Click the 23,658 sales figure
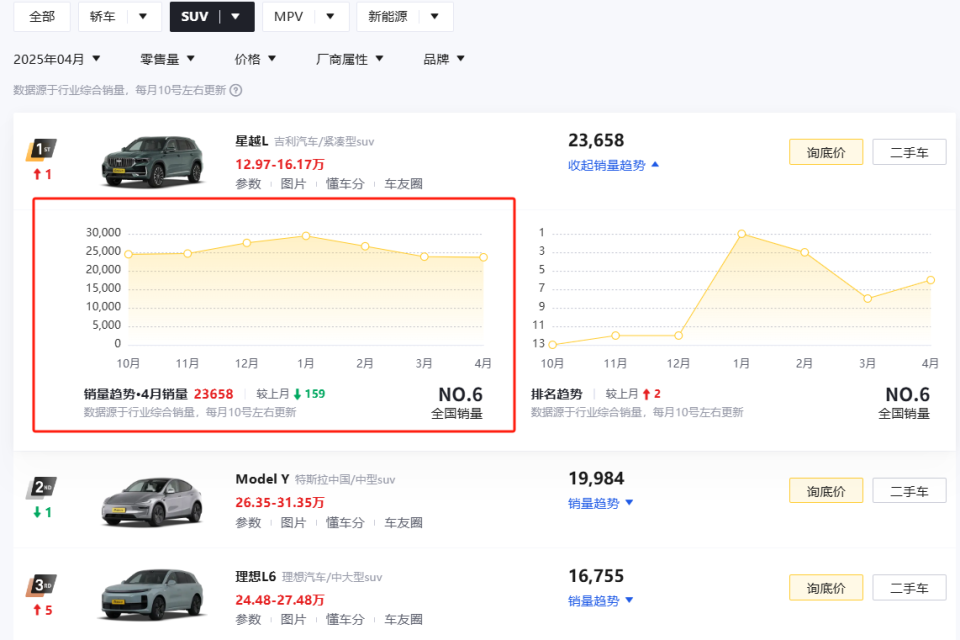960x640 pixels. [596, 141]
